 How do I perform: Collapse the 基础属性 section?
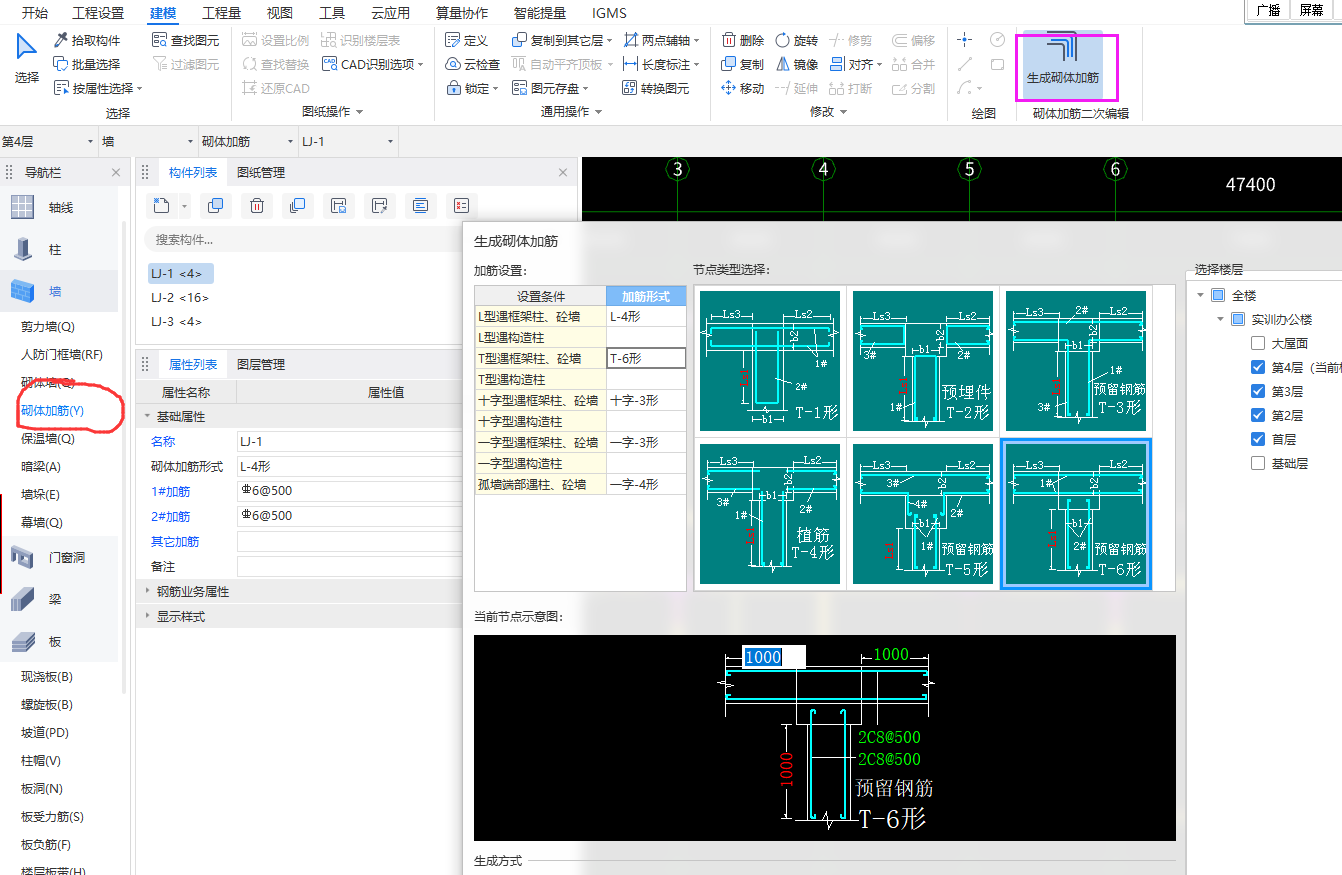(148, 416)
